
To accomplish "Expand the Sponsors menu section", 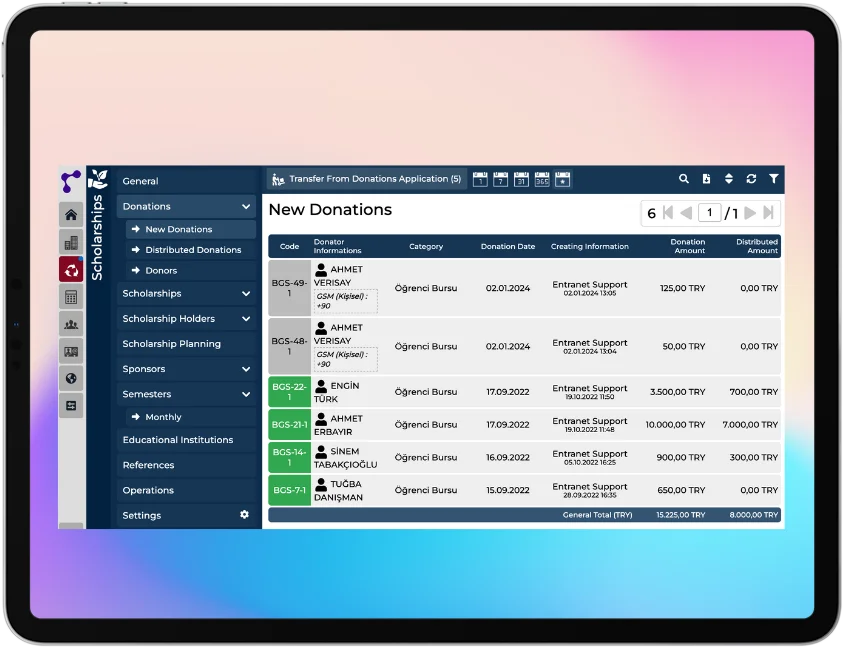I will pyautogui.click(x=245, y=369).
